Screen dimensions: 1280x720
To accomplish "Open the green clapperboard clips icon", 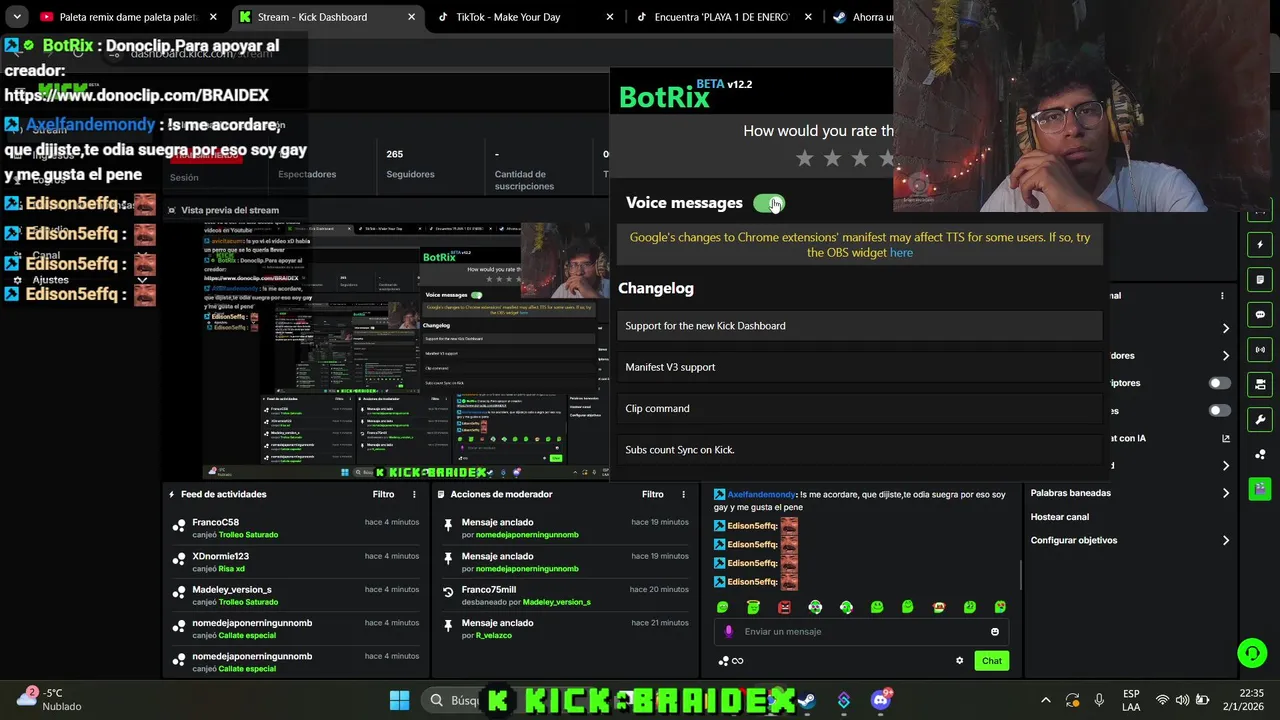I will tap(1260, 489).
